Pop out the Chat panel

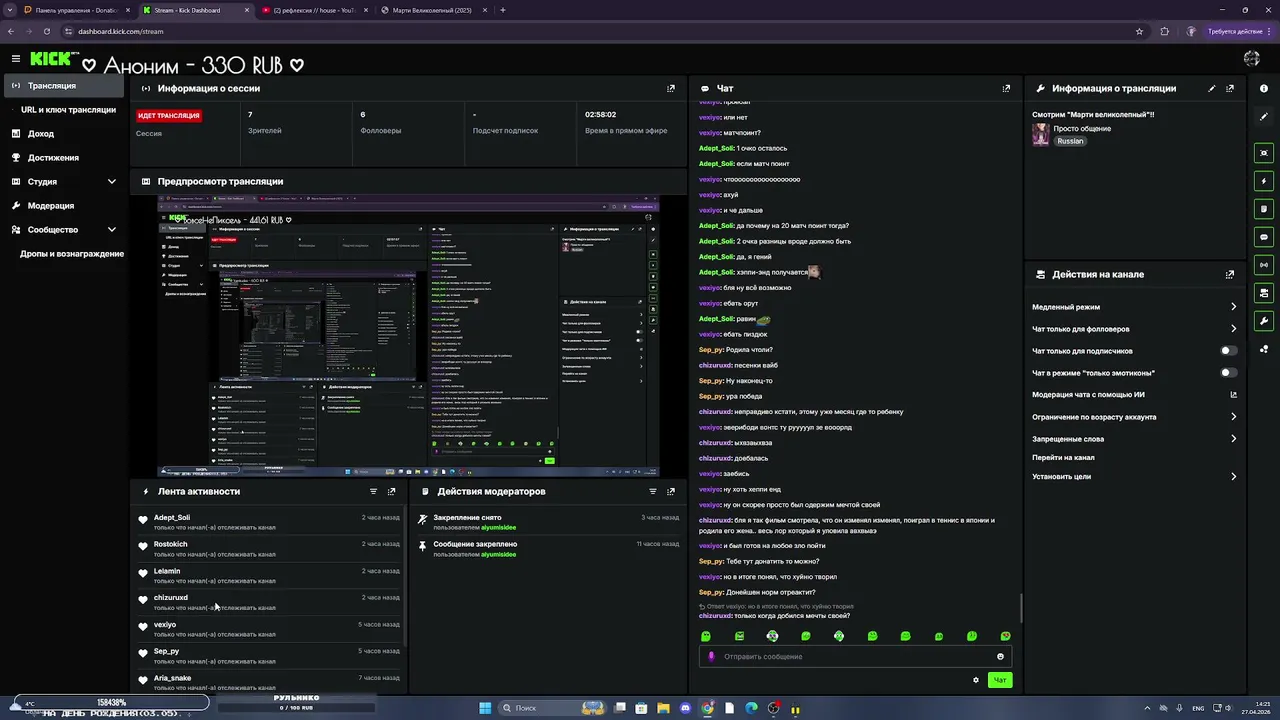click(1006, 88)
